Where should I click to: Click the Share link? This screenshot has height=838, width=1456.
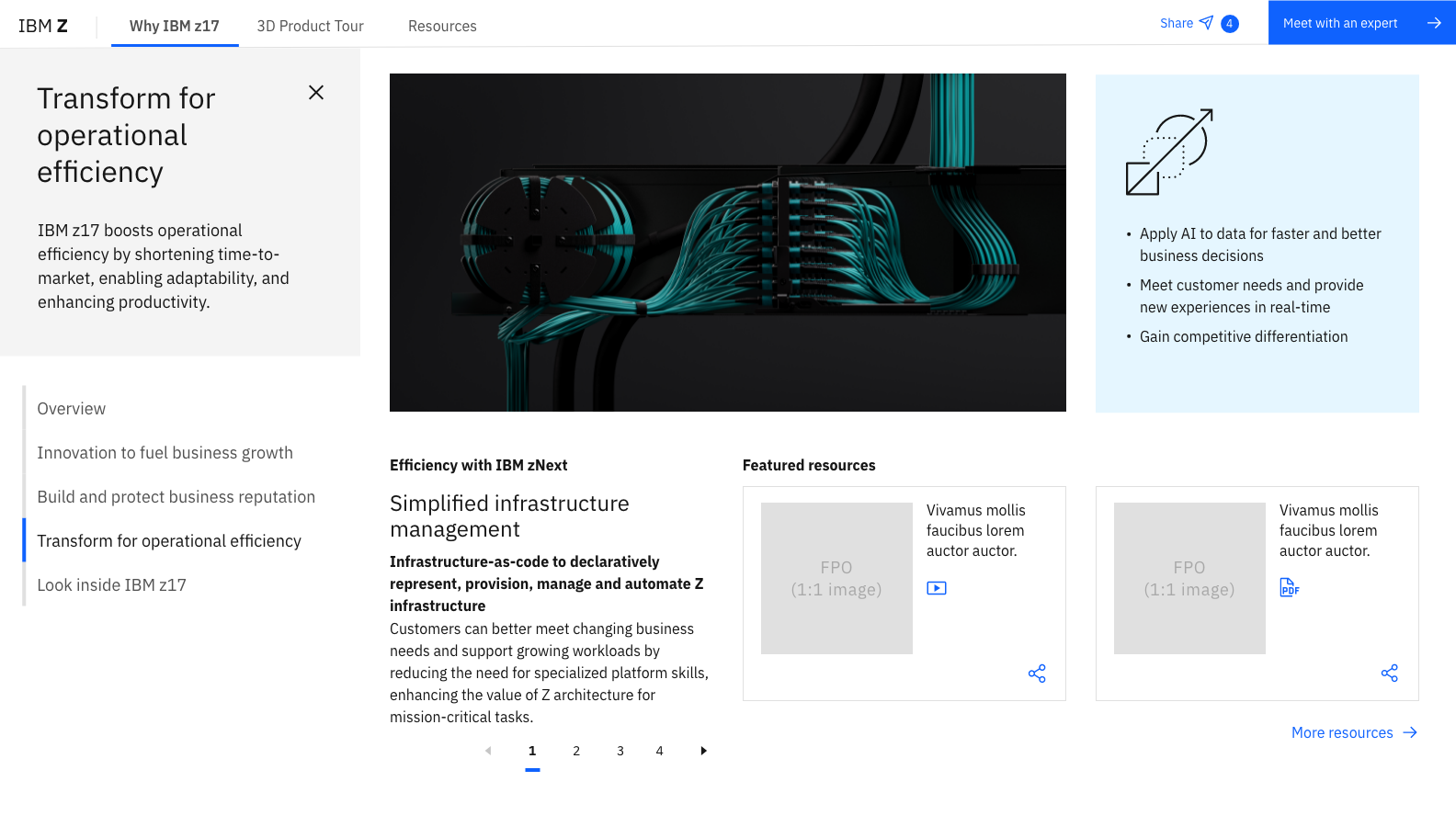[1177, 23]
